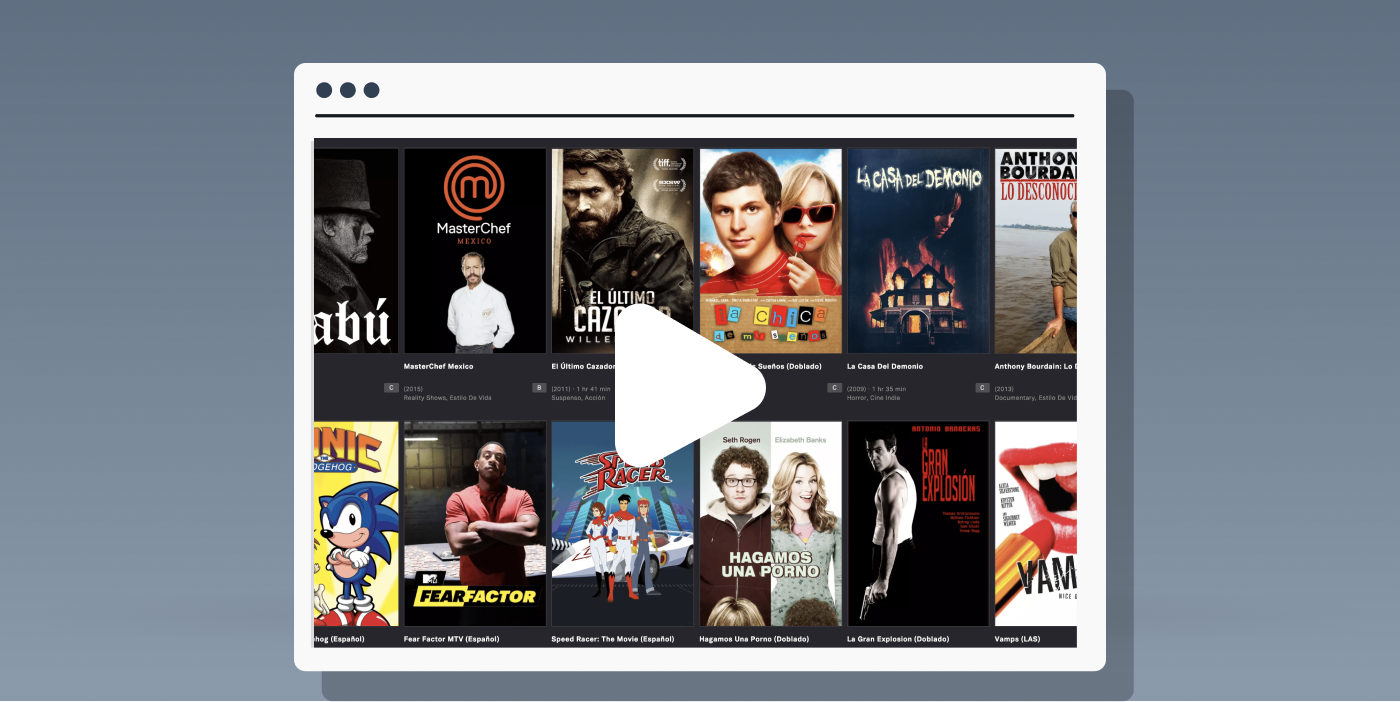Open the La Casa Del Demonio poster
The height and width of the screenshot is (702, 1400).
click(x=917, y=250)
